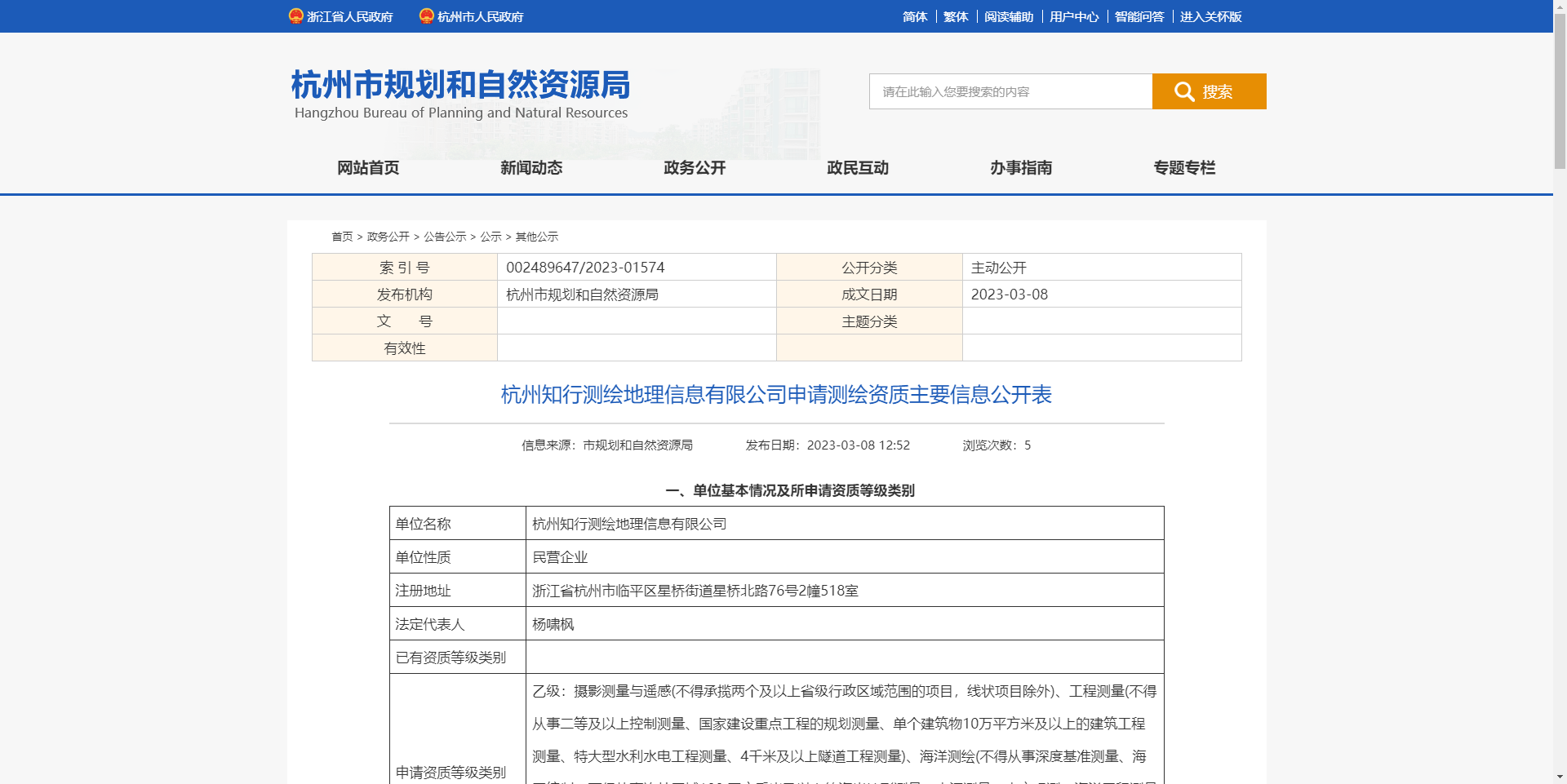The height and width of the screenshot is (784, 1567).
Task: Click the date value 2023-03-08 in info table
Action: click(1010, 295)
